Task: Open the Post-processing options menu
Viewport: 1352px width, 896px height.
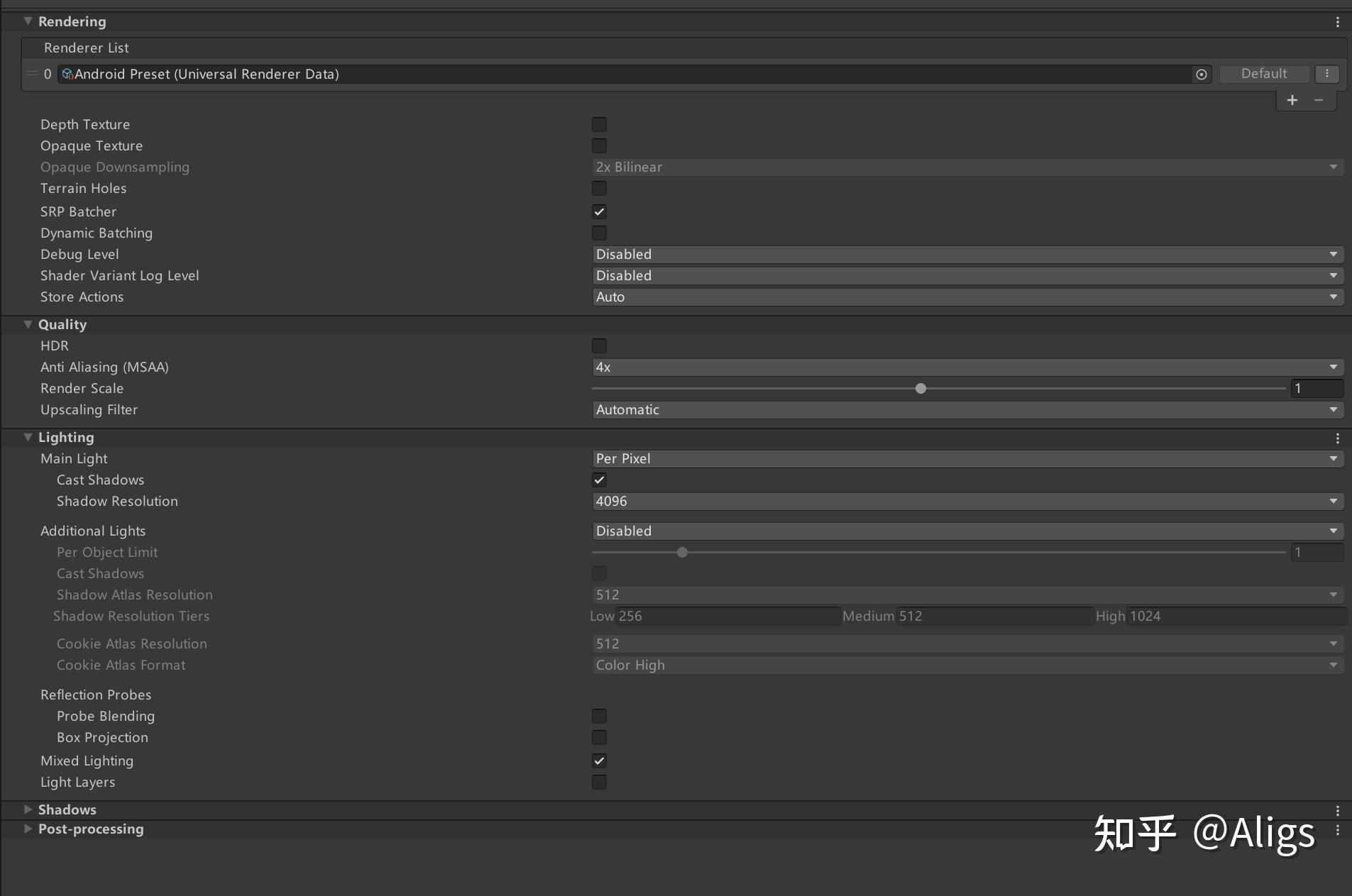Action: (x=1339, y=829)
